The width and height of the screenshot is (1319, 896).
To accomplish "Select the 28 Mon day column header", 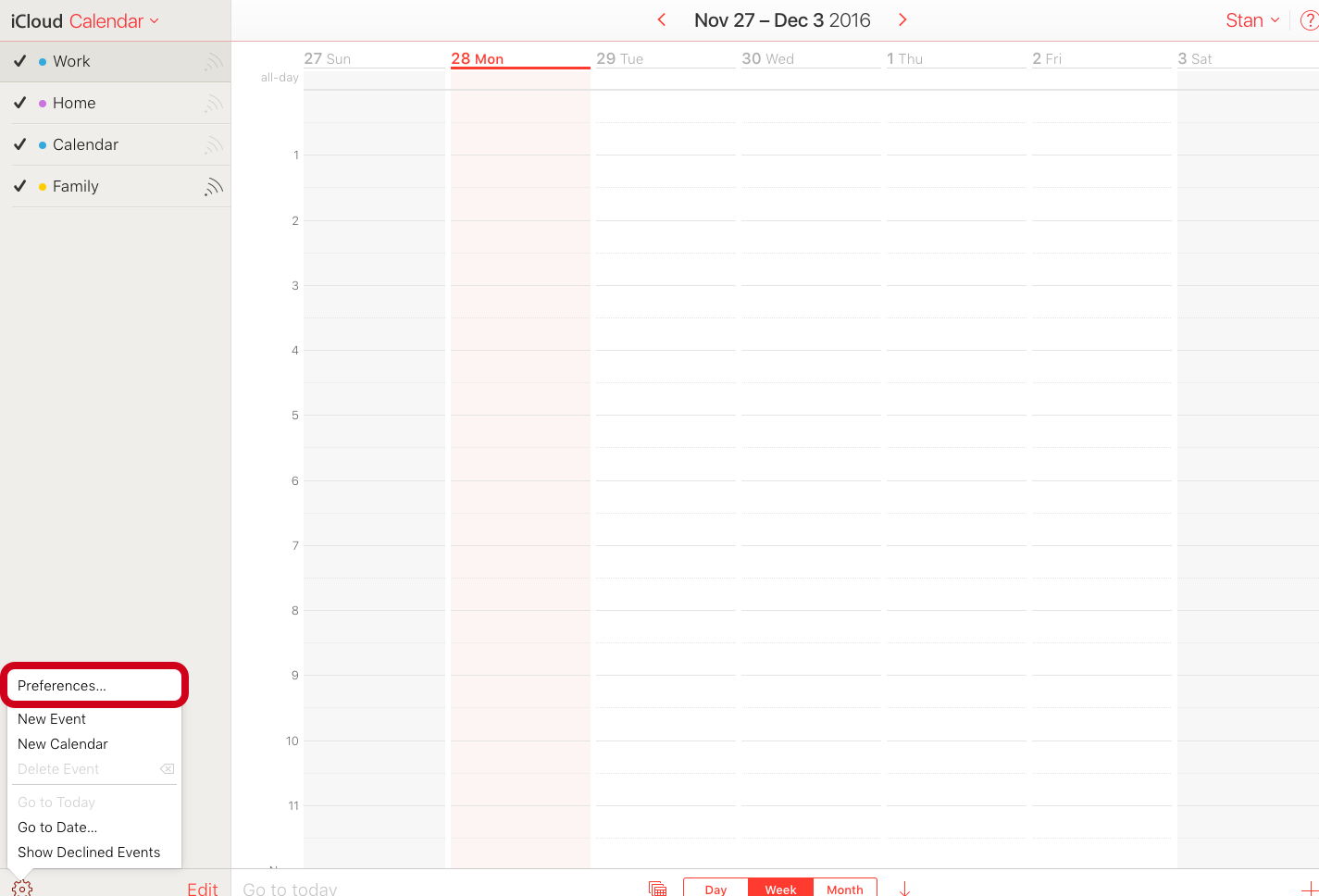I will point(479,57).
